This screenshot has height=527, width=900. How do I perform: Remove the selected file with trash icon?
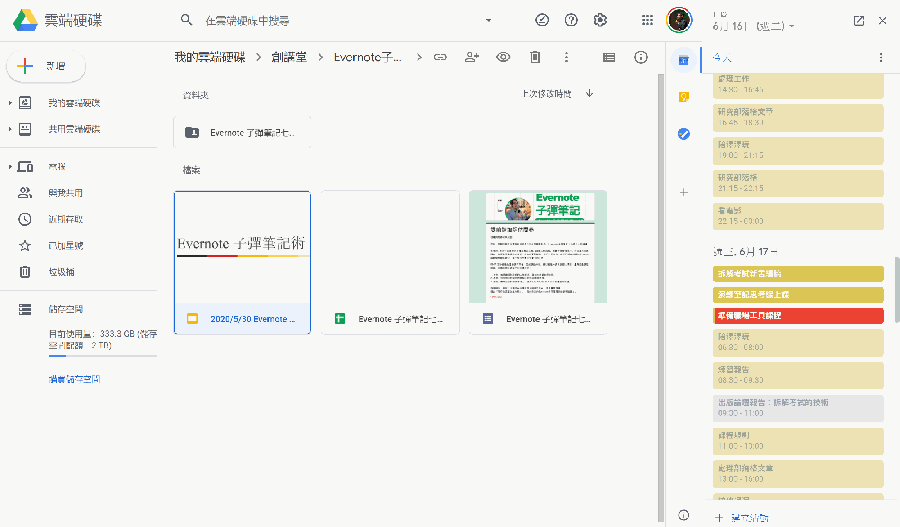pyautogui.click(x=535, y=57)
